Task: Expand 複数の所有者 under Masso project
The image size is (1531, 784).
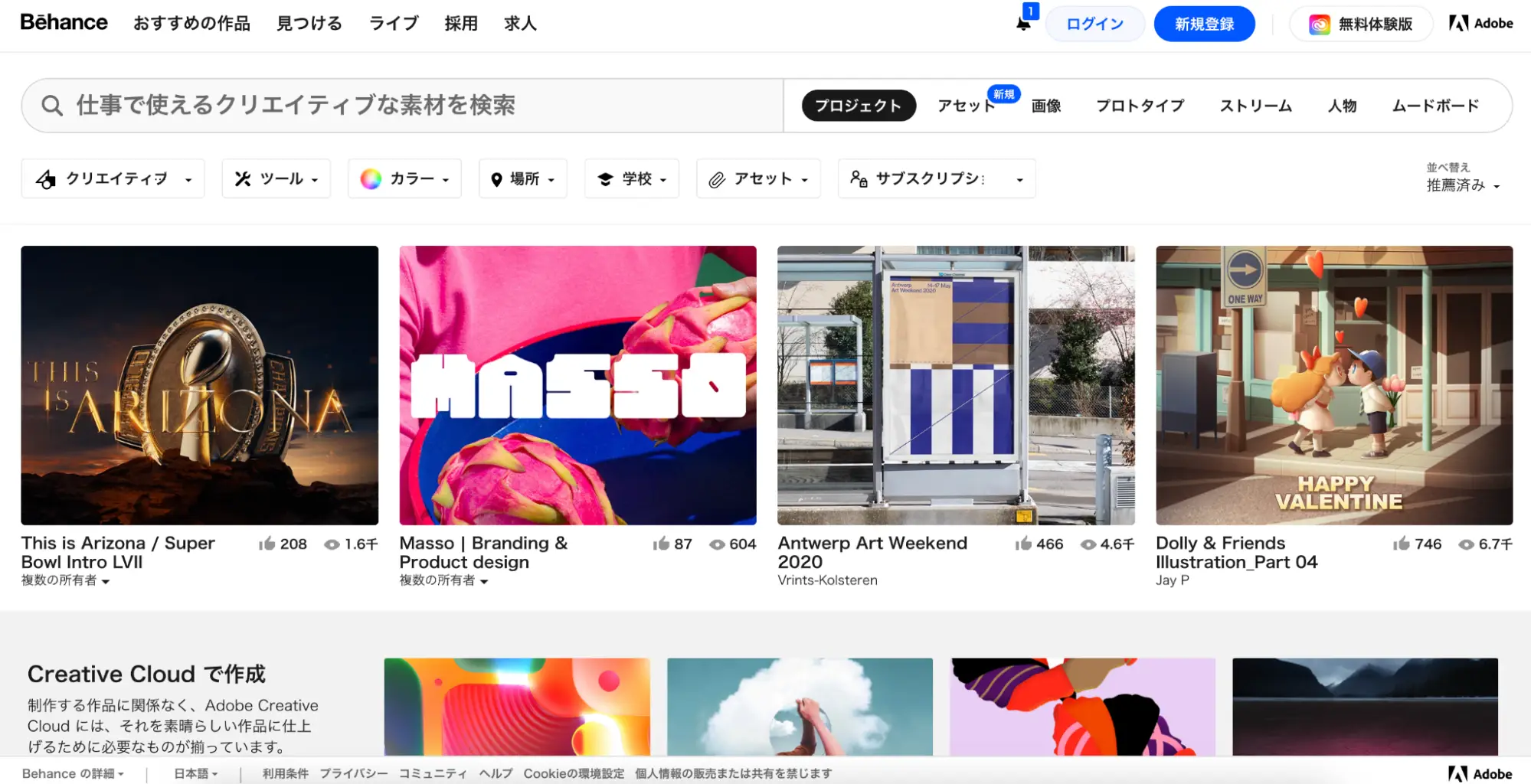Action: coord(443,580)
